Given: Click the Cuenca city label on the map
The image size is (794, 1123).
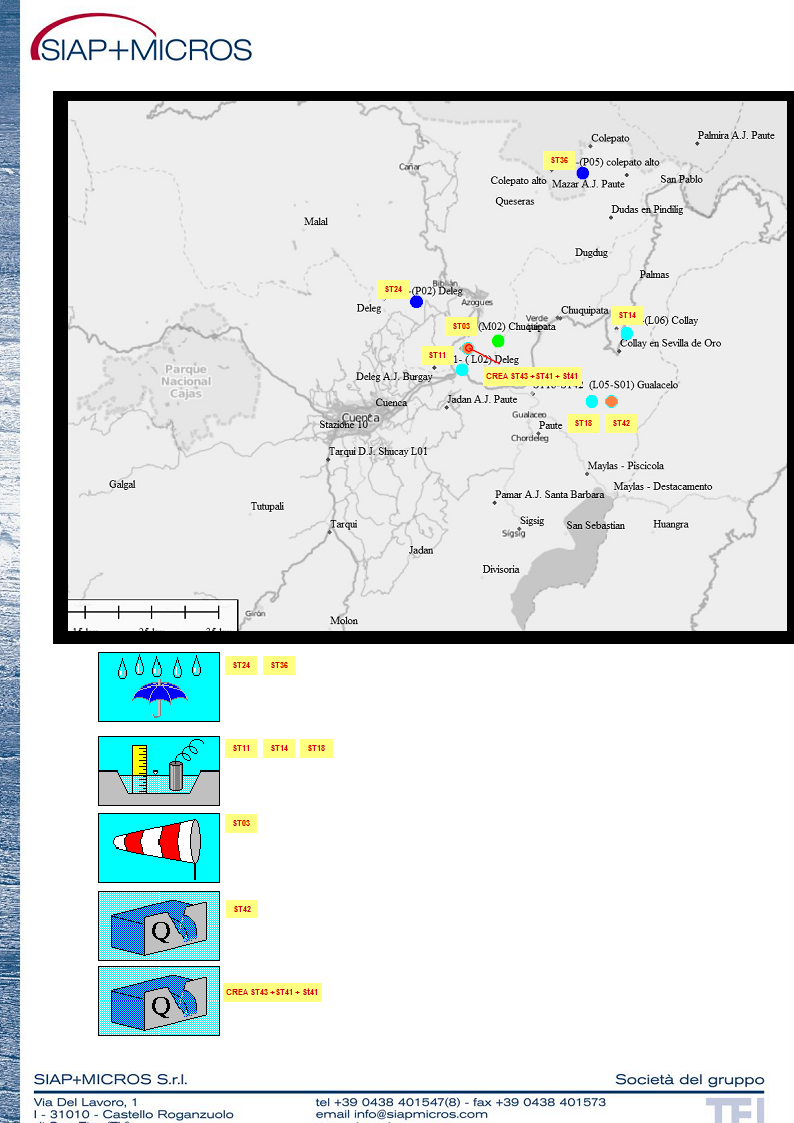Looking at the screenshot, I should tap(360, 417).
